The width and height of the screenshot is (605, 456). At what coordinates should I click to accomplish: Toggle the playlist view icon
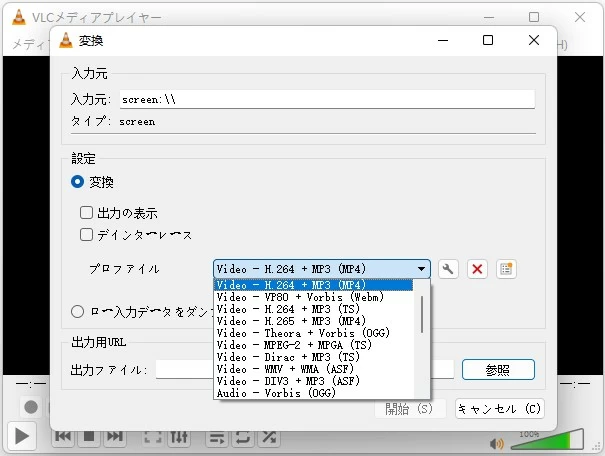pyautogui.click(x=216, y=437)
